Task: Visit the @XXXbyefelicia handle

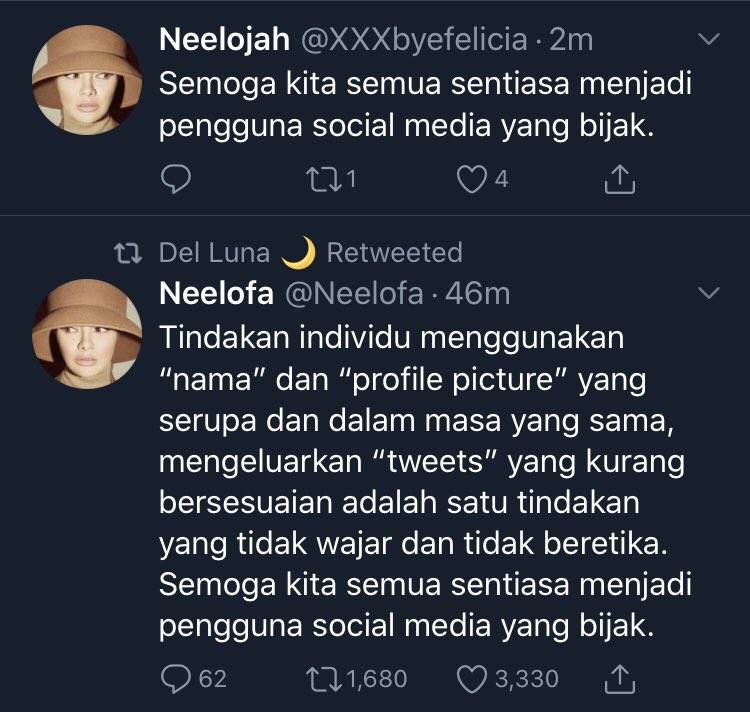Action: (411, 40)
